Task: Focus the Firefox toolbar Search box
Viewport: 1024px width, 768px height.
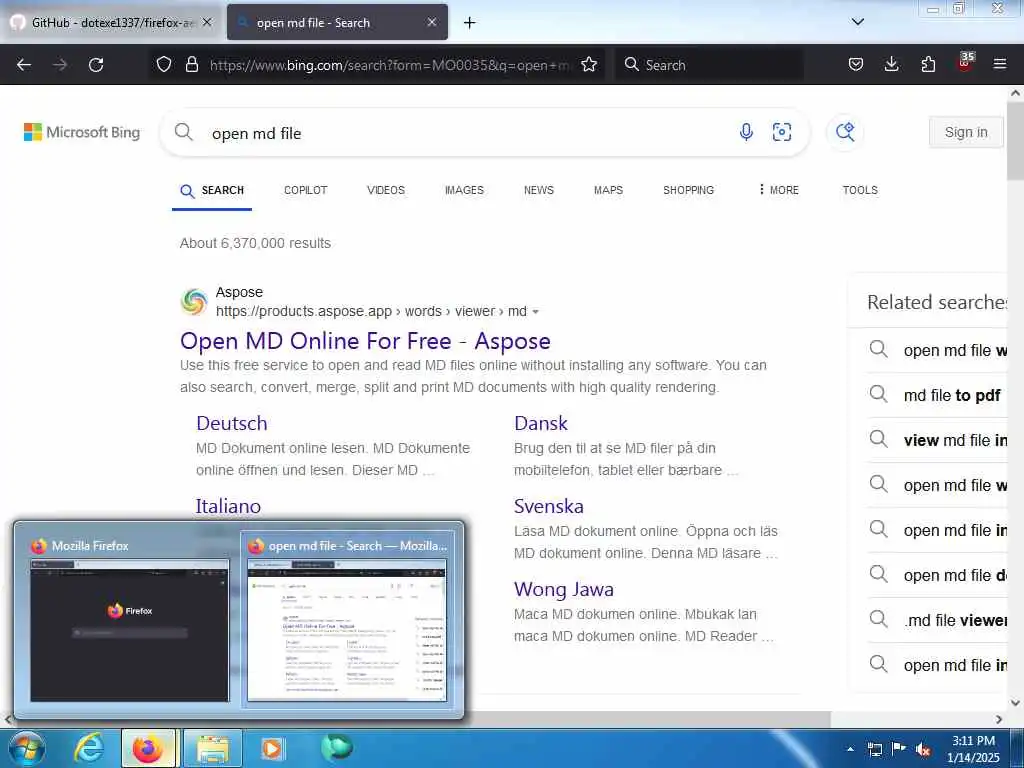Action: point(709,65)
